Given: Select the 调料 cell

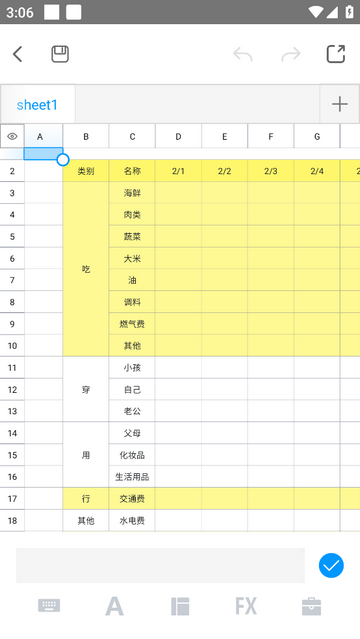Looking at the screenshot, I should [x=132, y=302].
